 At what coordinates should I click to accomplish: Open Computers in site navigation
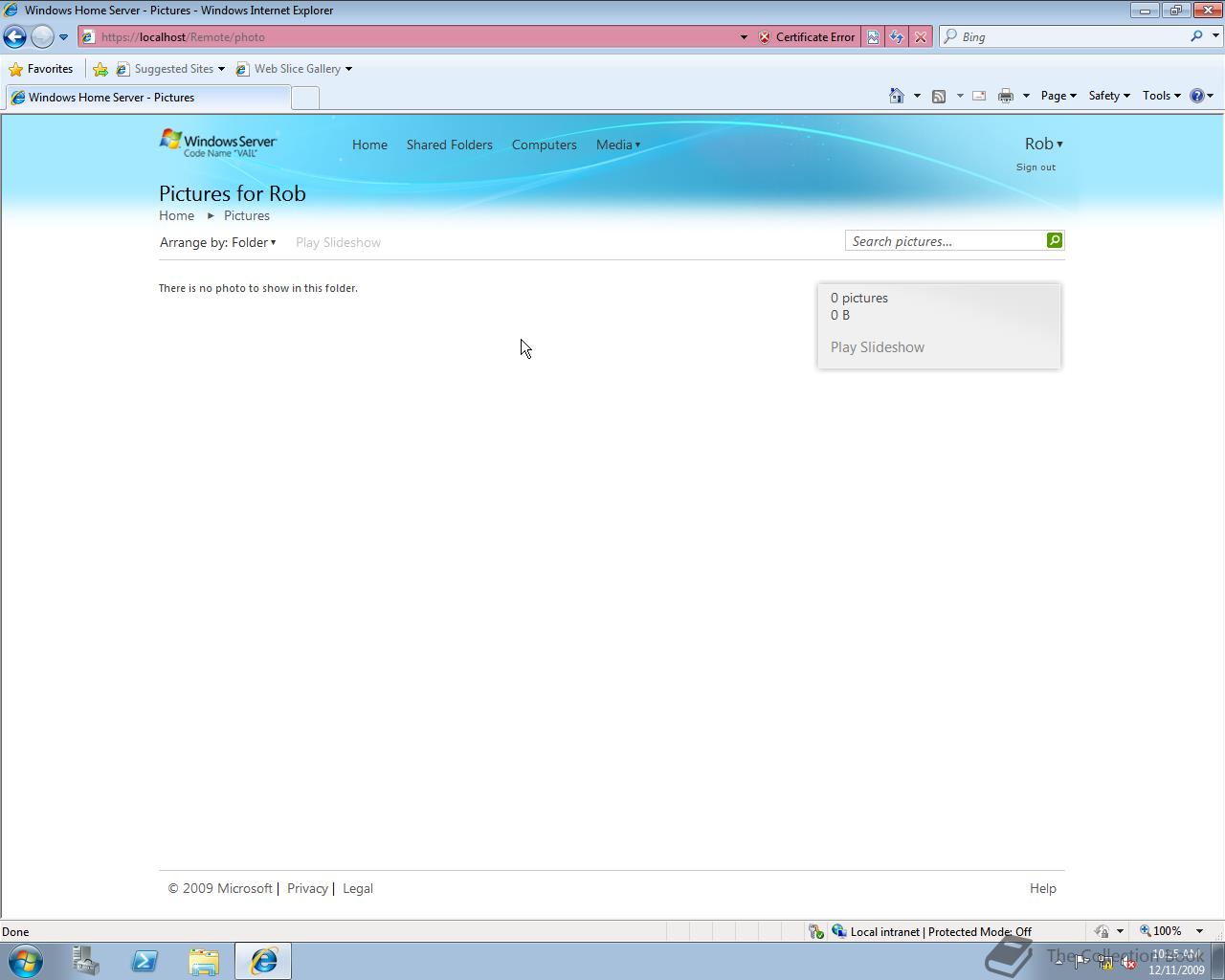coord(544,145)
